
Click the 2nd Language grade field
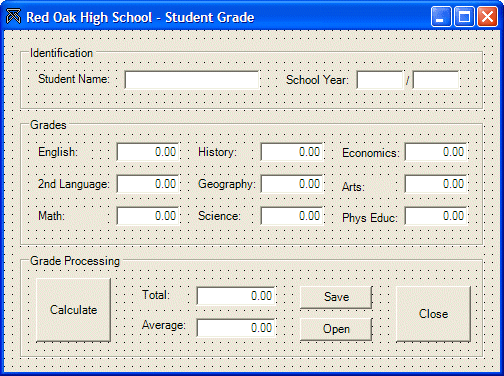coord(148,184)
